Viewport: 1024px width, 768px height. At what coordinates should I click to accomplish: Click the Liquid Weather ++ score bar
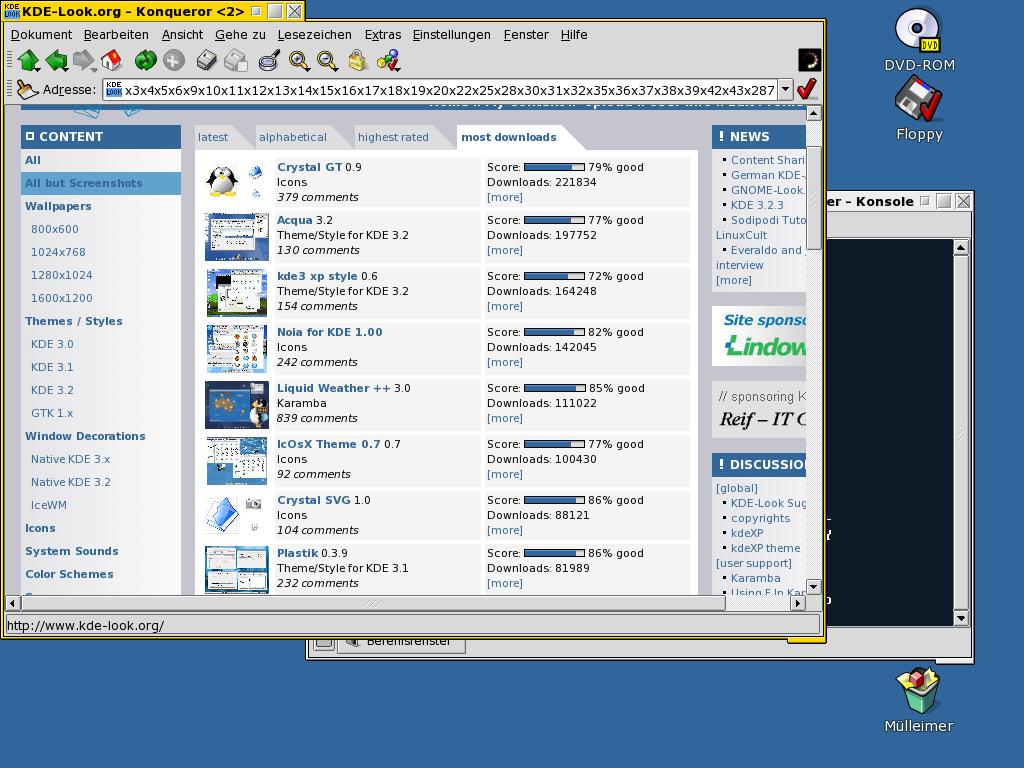pos(554,388)
